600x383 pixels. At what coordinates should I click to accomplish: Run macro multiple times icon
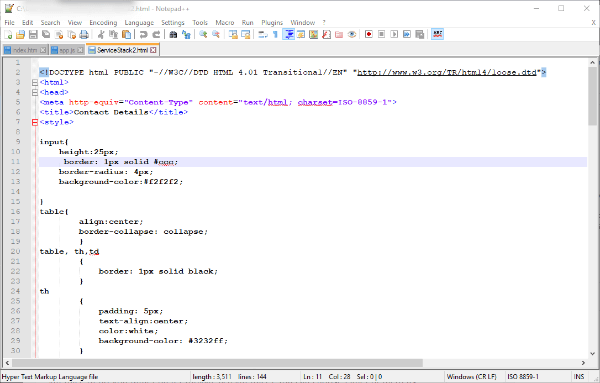point(407,34)
